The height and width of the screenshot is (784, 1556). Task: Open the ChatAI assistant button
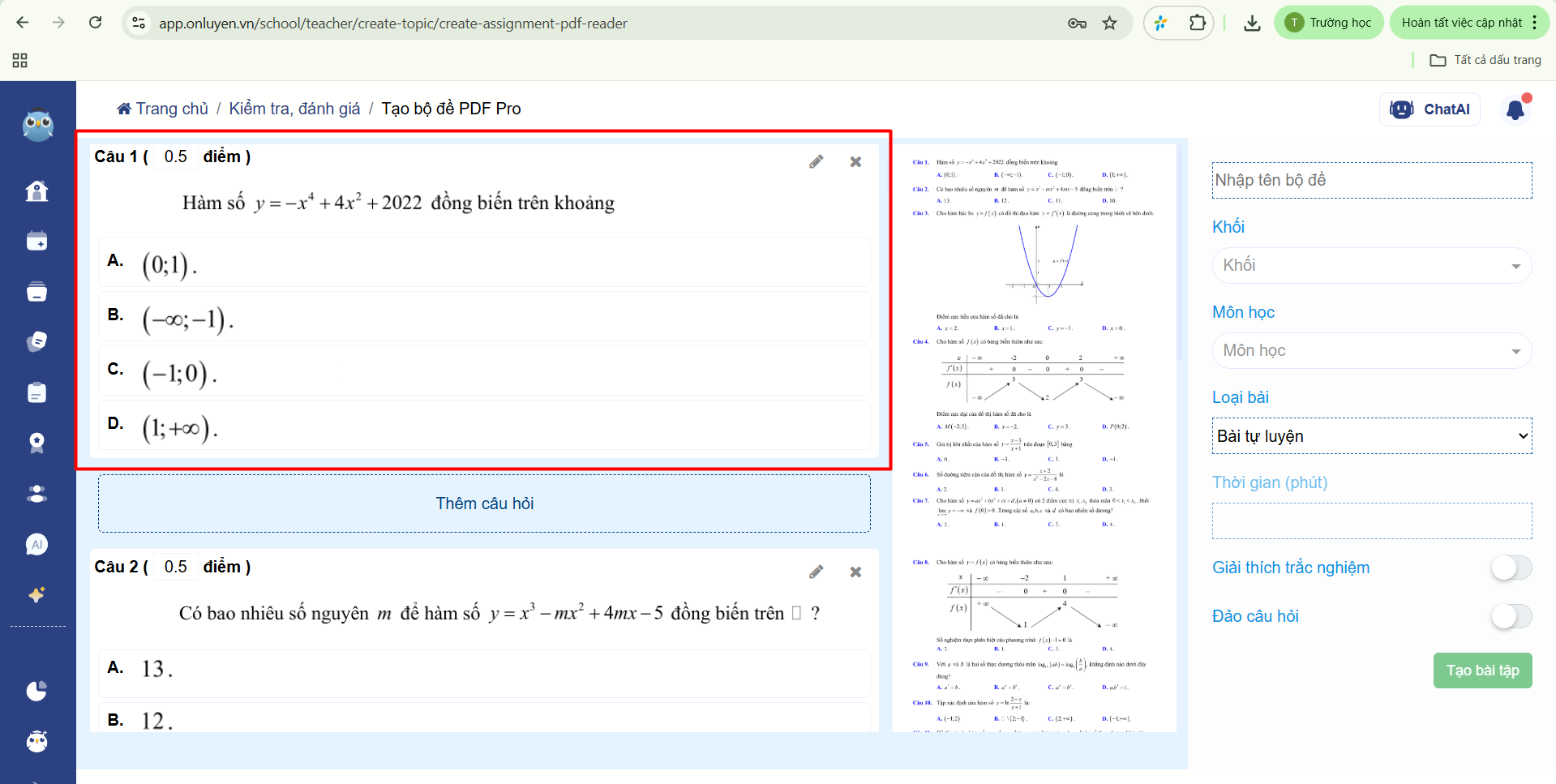(x=1430, y=109)
